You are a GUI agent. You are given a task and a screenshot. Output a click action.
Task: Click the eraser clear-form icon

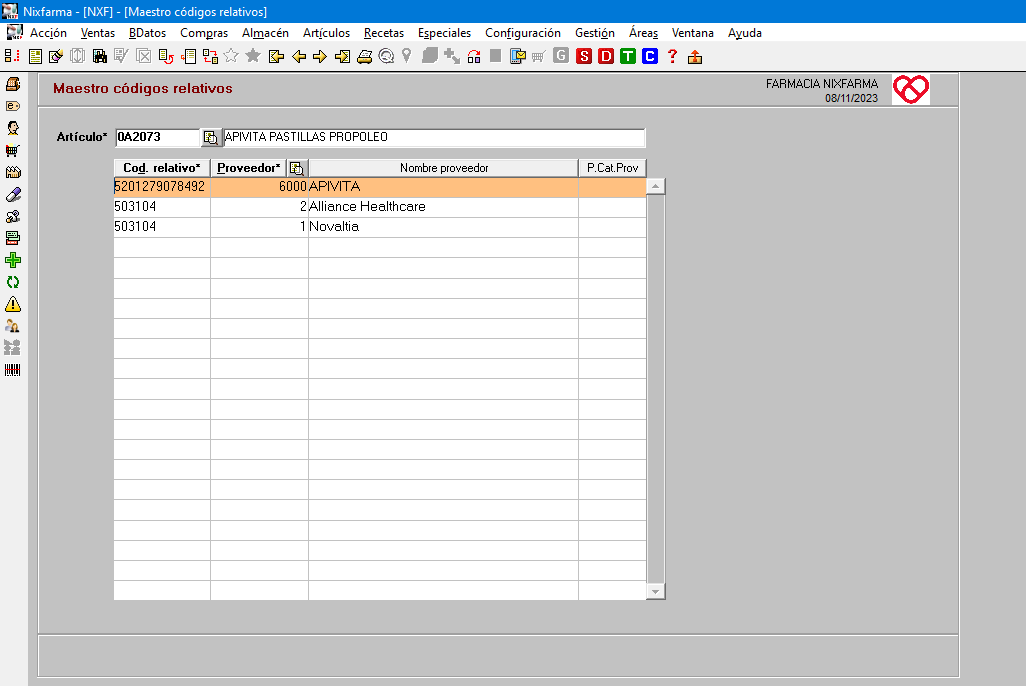(56, 57)
